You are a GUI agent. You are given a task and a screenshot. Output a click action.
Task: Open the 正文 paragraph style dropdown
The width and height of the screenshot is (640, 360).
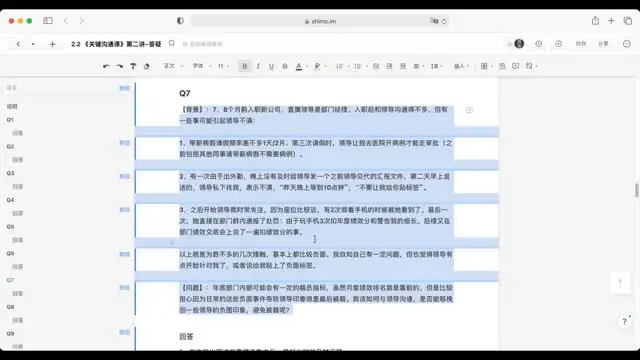pyautogui.click(x=173, y=66)
